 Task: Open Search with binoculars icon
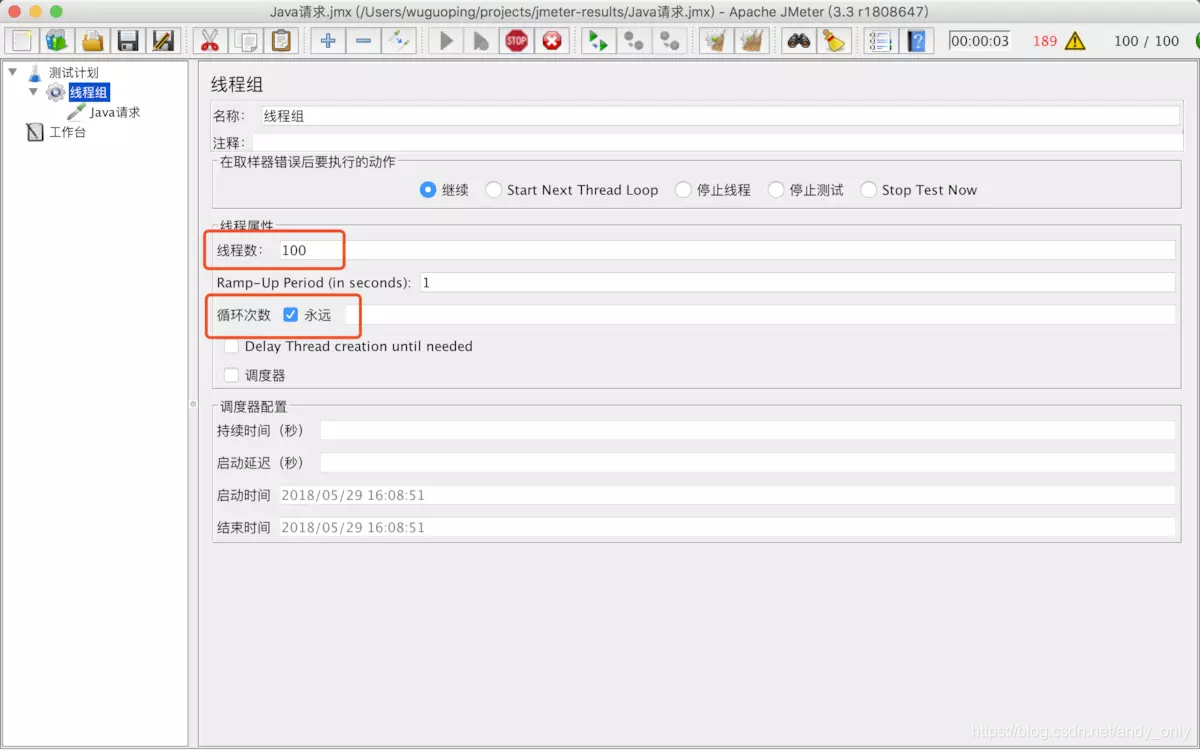(x=798, y=41)
